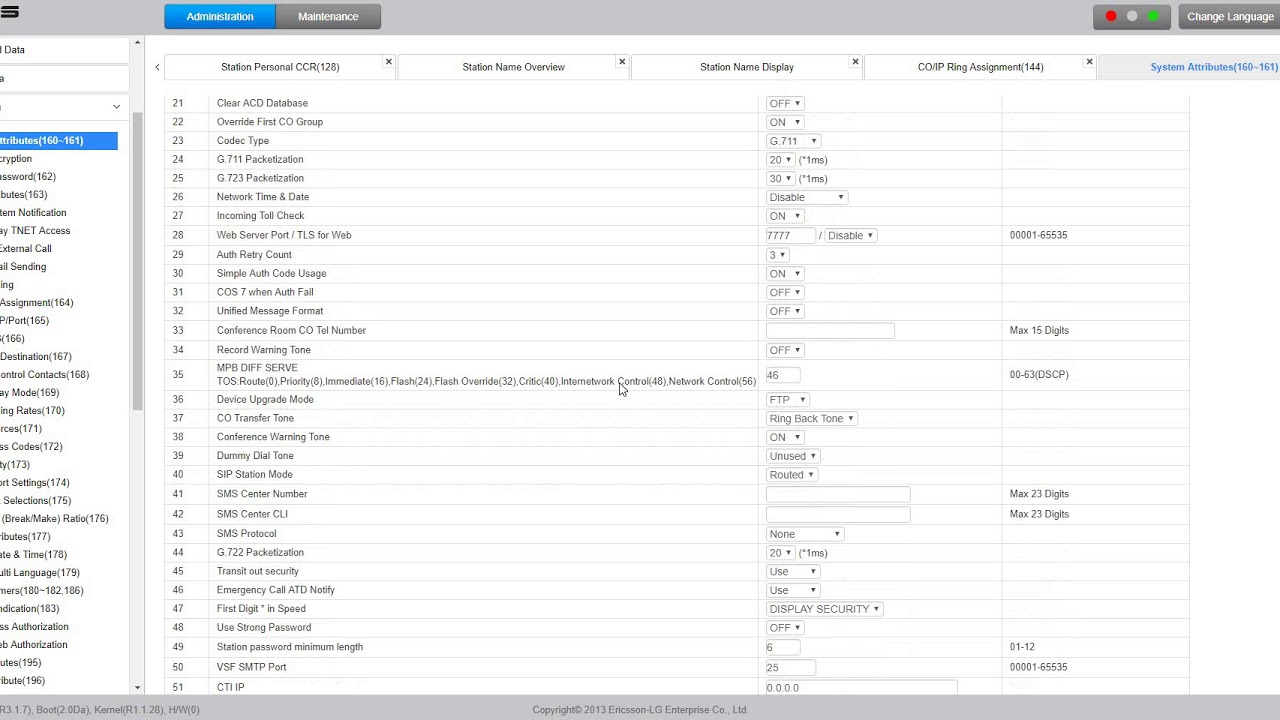1280x720 pixels.
Task: Open Incoming Toll Check dropdown
Action: [x=785, y=216]
